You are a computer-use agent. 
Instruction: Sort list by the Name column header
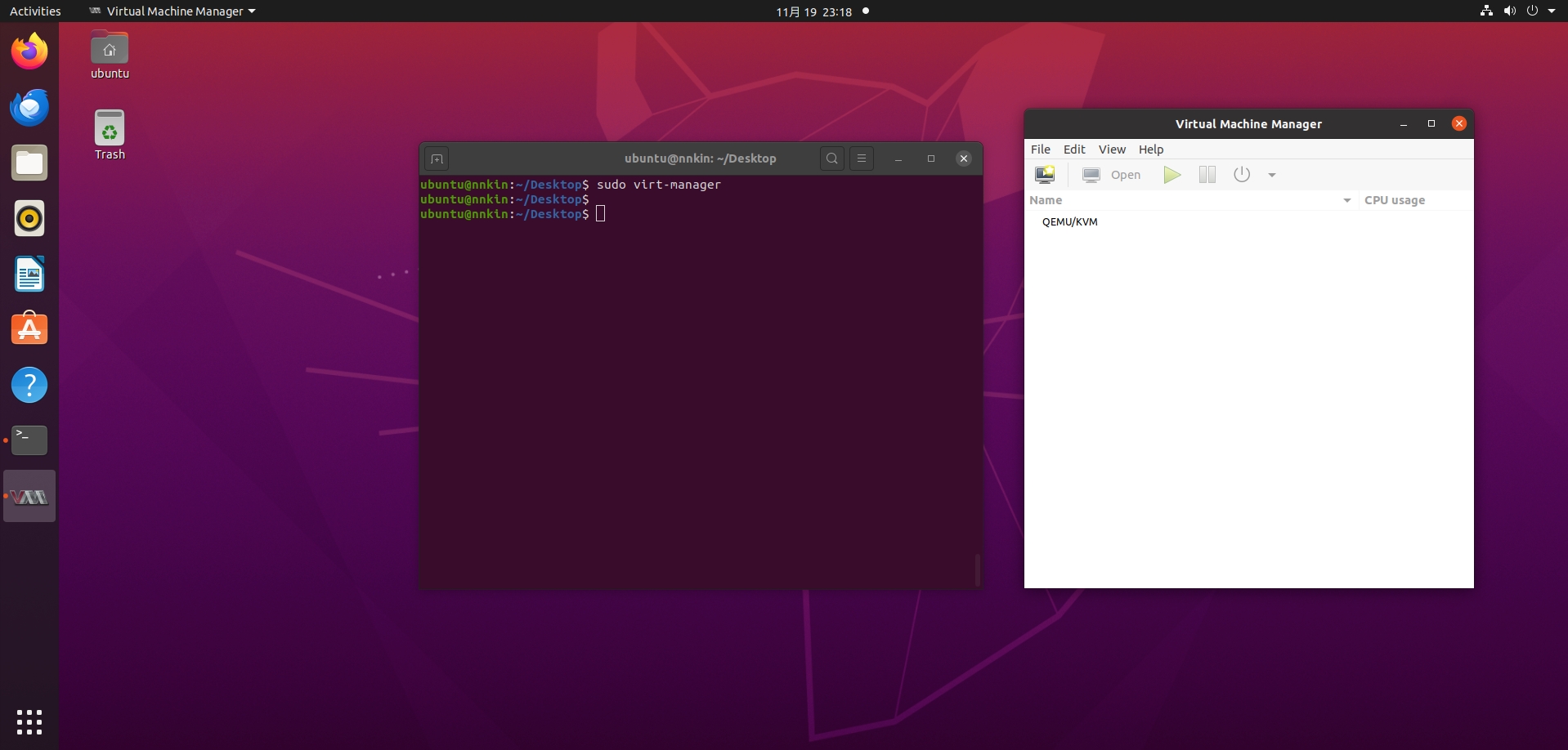[1046, 200]
